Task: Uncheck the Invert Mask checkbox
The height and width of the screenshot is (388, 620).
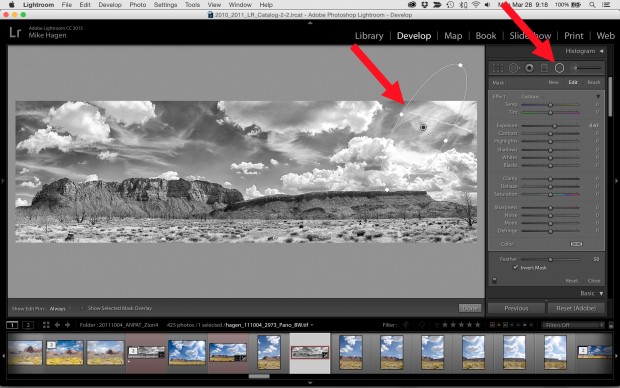Action: point(515,267)
